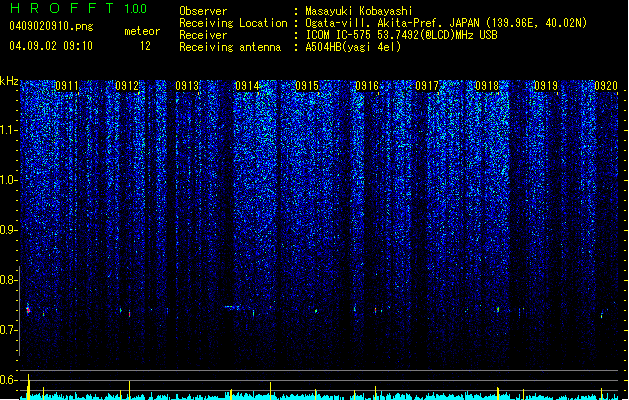629x400 pixels.
Task: Click the 0920 time marker
Action: tap(606, 86)
